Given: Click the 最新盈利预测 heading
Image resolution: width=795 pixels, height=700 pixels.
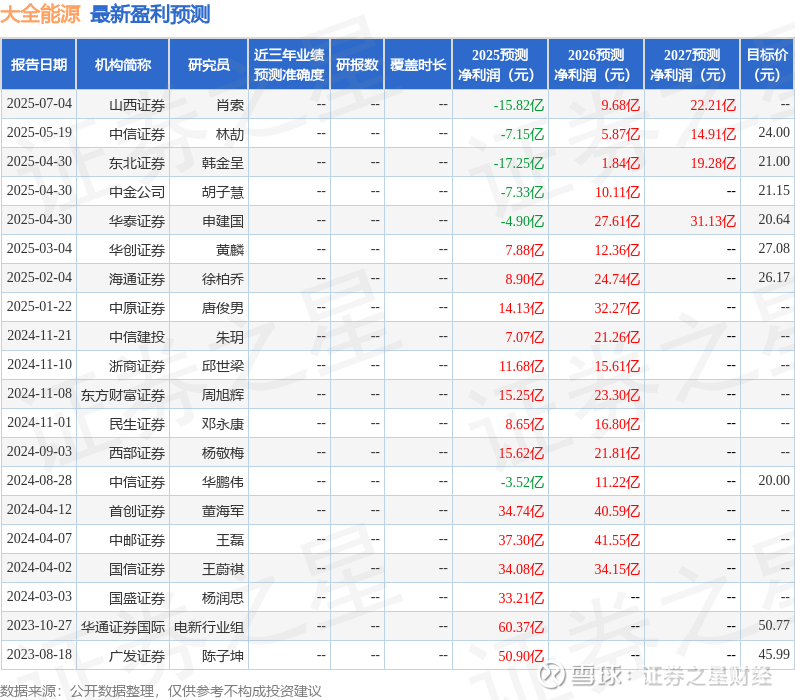Looking at the screenshot, I should (150, 14).
